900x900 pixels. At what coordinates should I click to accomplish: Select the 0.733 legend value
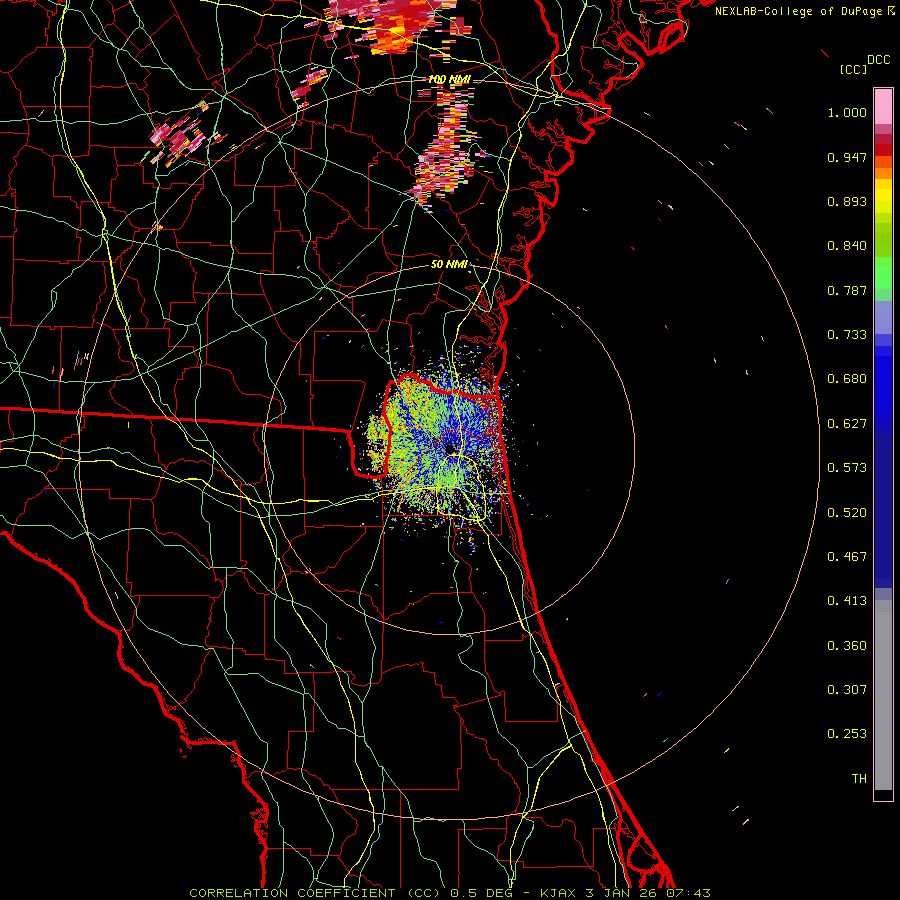[847, 335]
